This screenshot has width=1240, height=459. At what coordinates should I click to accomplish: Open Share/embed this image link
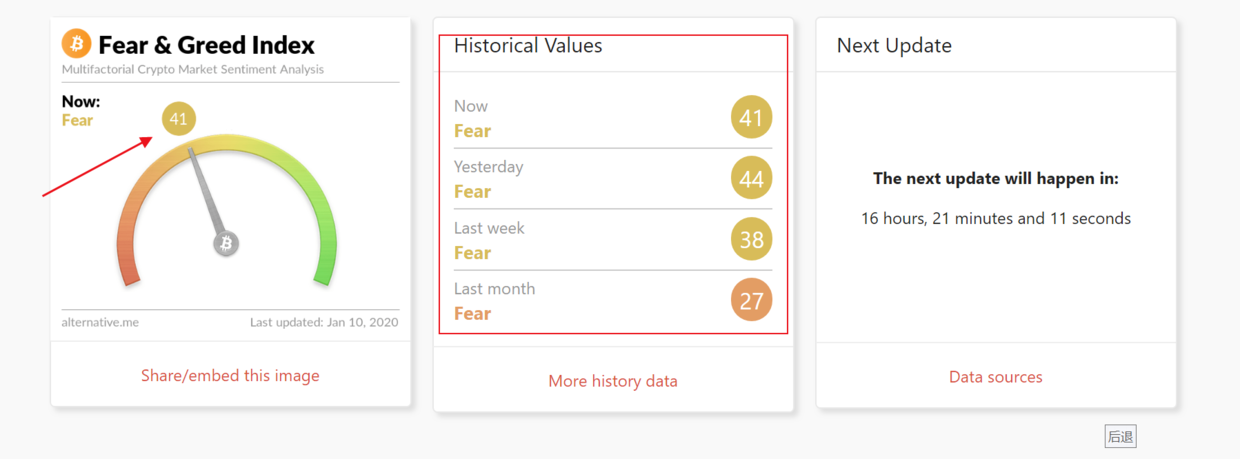[230, 376]
